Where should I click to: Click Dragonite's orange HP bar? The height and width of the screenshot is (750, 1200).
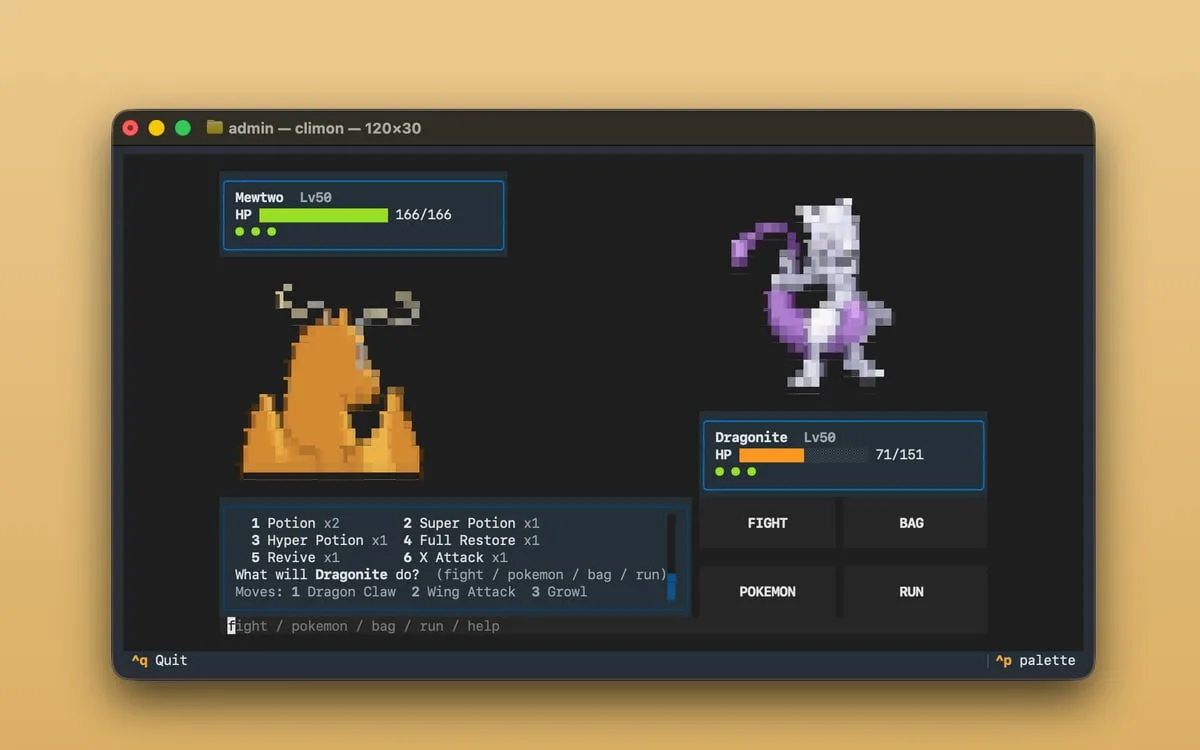point(771,455)
